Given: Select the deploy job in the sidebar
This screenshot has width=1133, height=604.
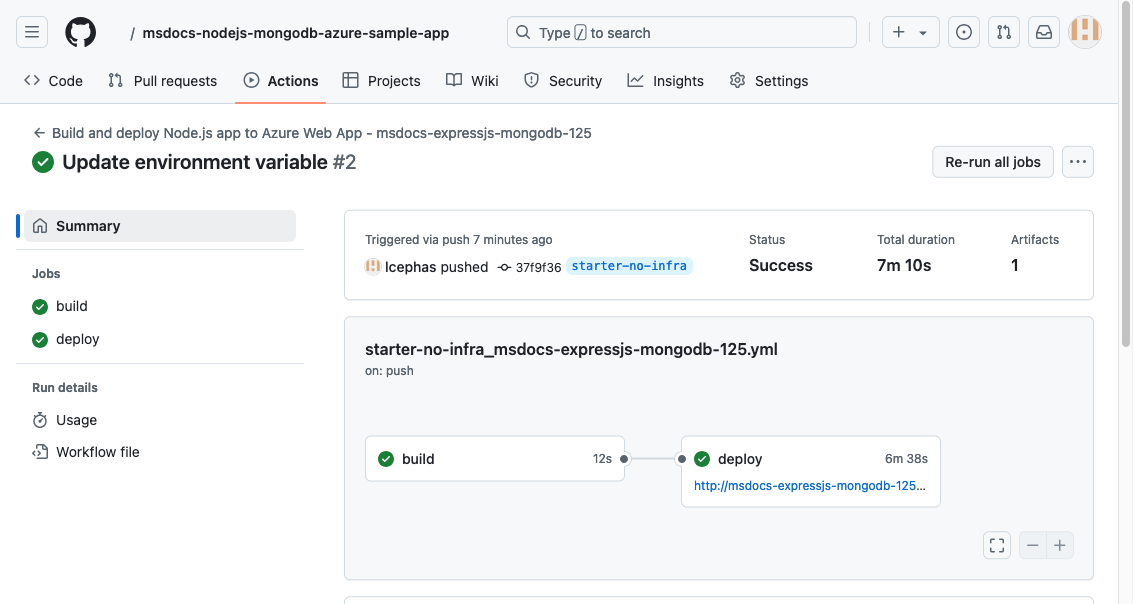Looking at the screenshot, I should tap(77, 339).
